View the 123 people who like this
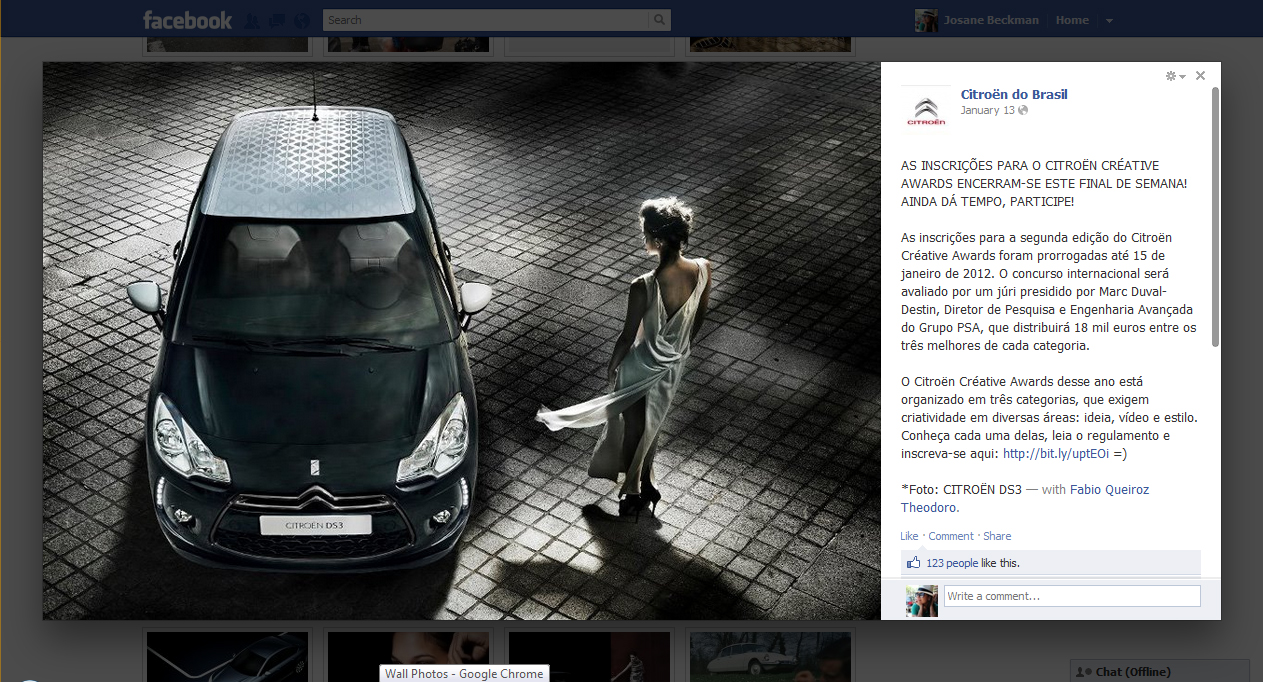Viewport: 1263px width, 682px height. [x=952, y=563]
